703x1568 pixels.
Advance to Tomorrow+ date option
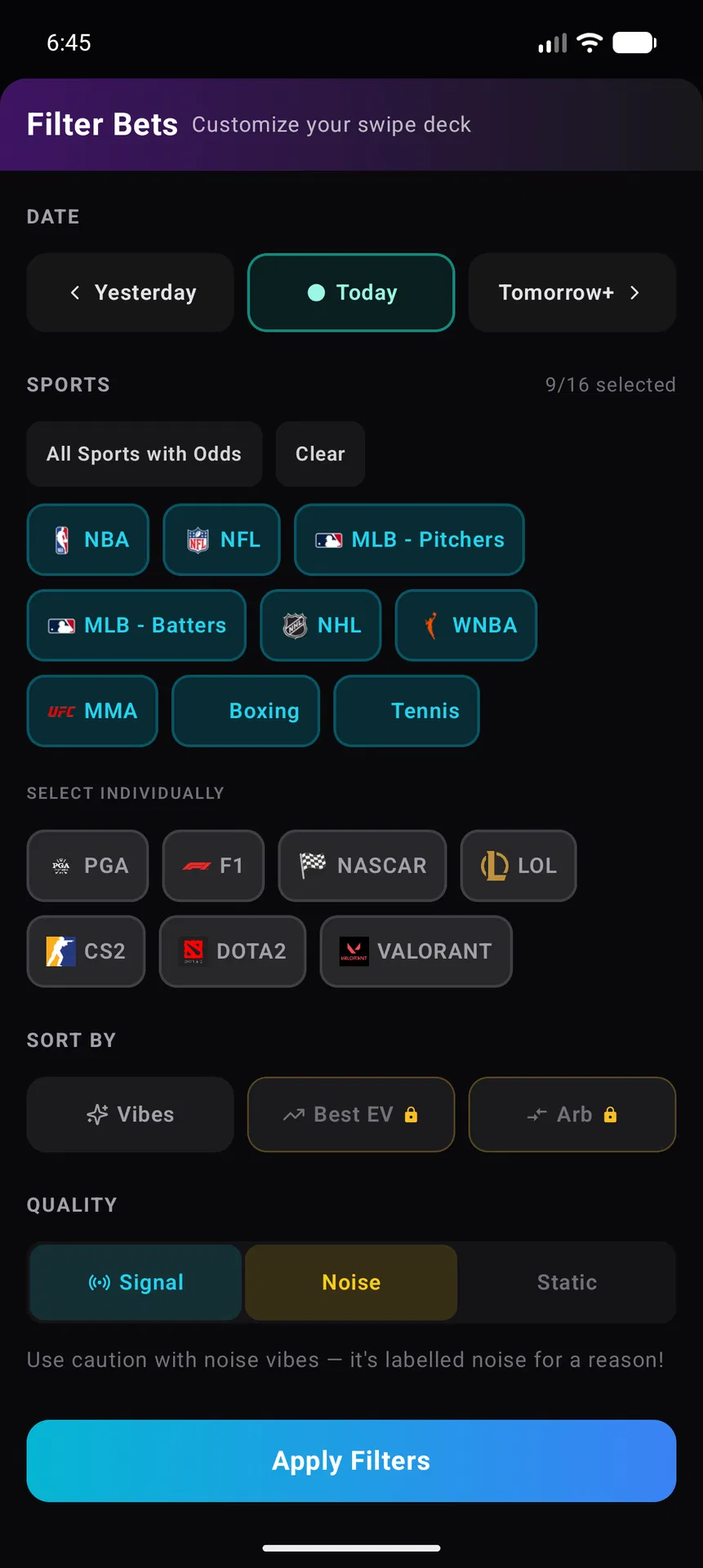(x=572, y=292)
